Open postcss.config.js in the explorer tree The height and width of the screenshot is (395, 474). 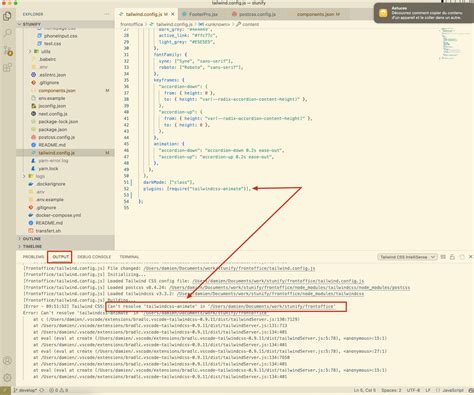tap(57, 137)
